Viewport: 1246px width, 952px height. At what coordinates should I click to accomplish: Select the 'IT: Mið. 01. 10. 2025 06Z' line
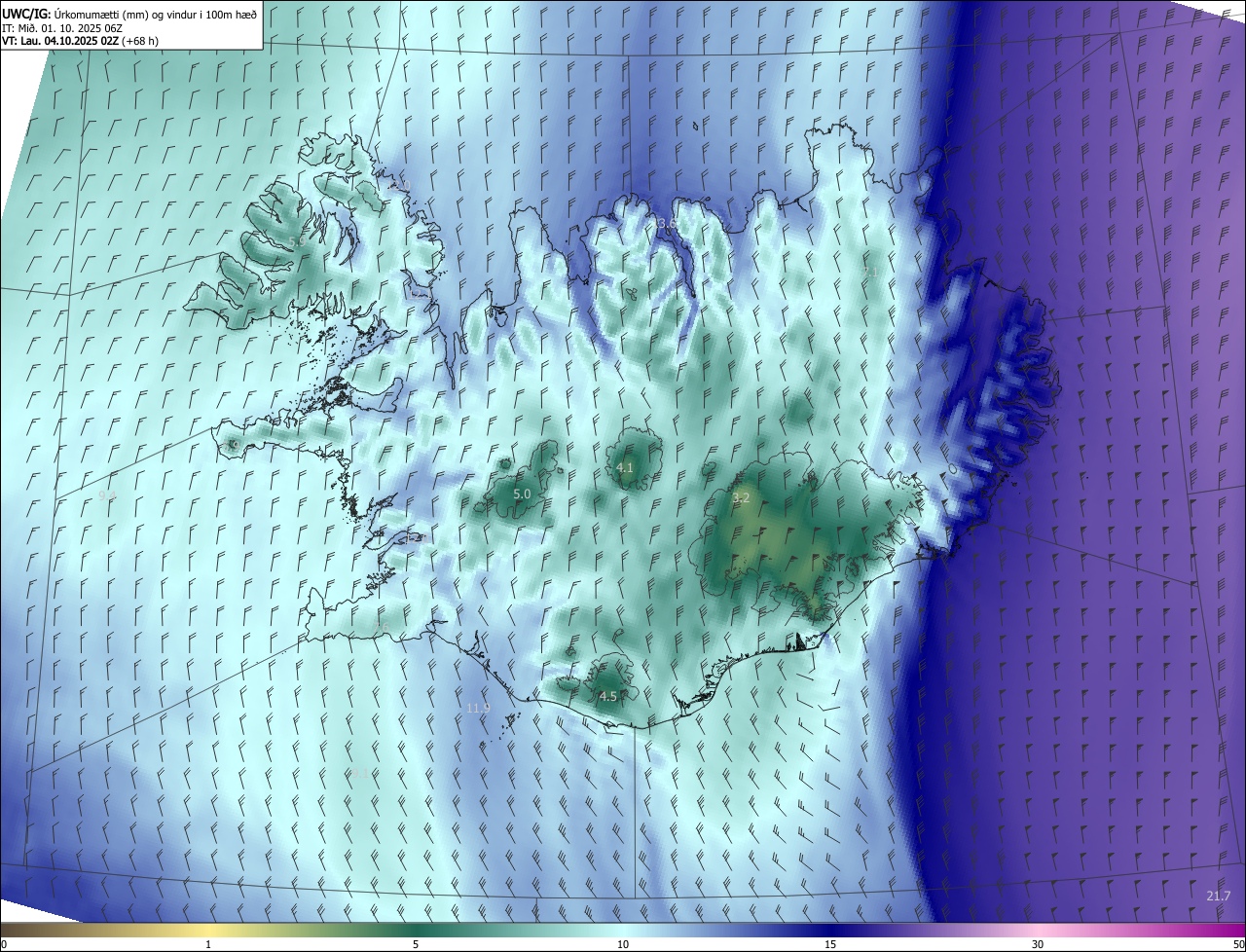coord(61,27)
